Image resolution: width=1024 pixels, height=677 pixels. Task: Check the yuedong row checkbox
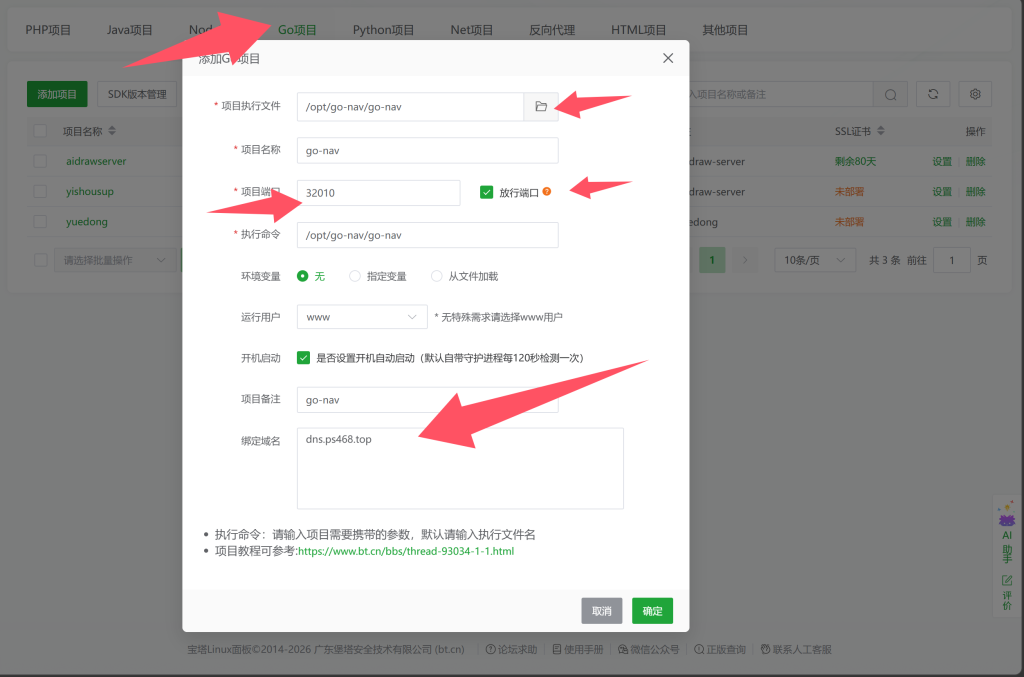tap(40, 221)
